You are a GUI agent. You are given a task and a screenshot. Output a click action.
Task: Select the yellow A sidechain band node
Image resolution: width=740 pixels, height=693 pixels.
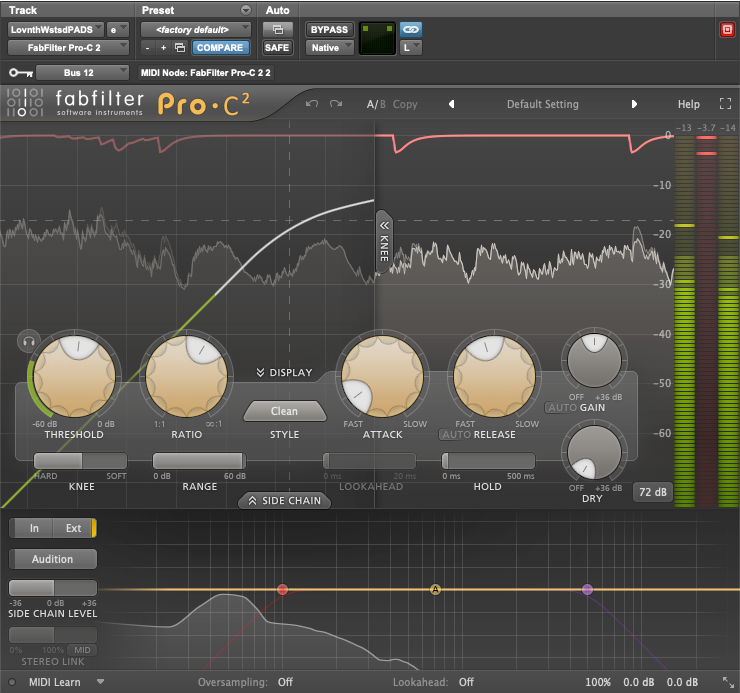pos(435,589)
